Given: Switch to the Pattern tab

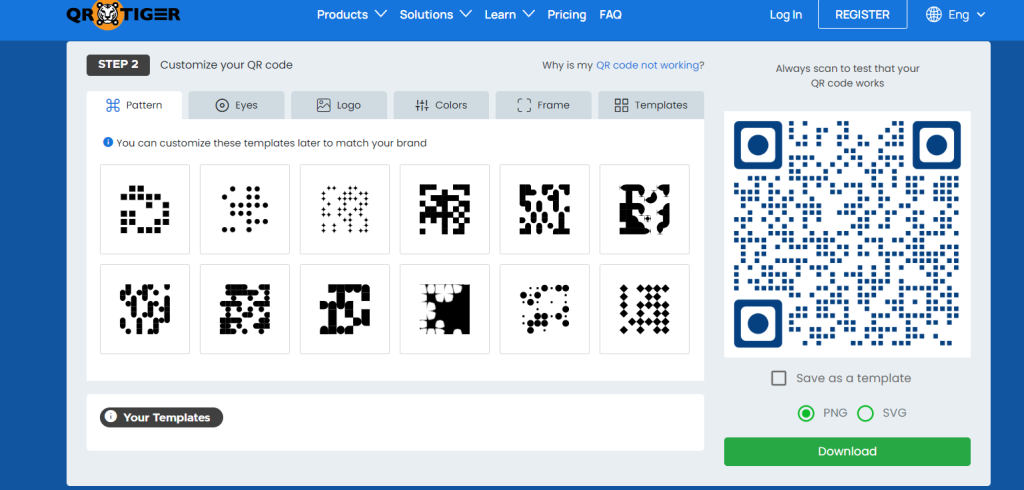Looking at the screenshot, I should 134,105.
